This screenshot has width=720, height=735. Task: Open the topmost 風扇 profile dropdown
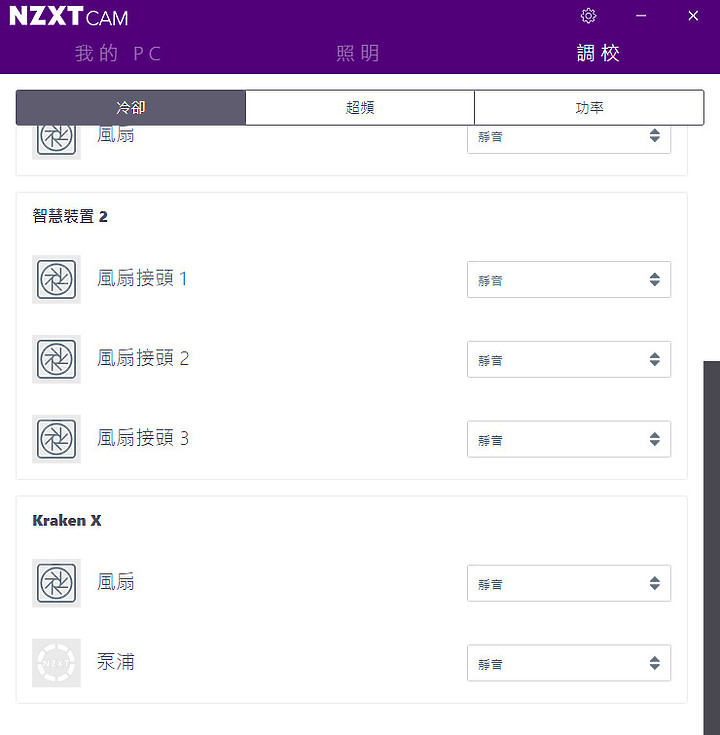click(569, 139)
